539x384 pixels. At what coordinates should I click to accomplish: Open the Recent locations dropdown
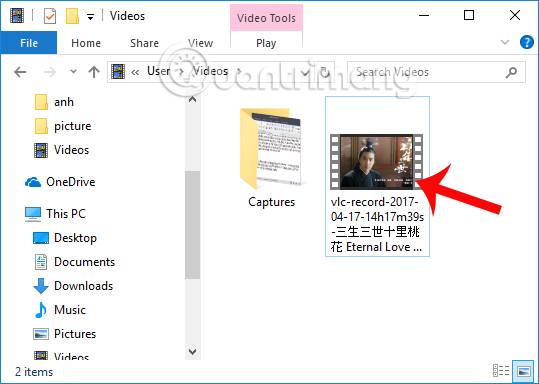point(73,72)
